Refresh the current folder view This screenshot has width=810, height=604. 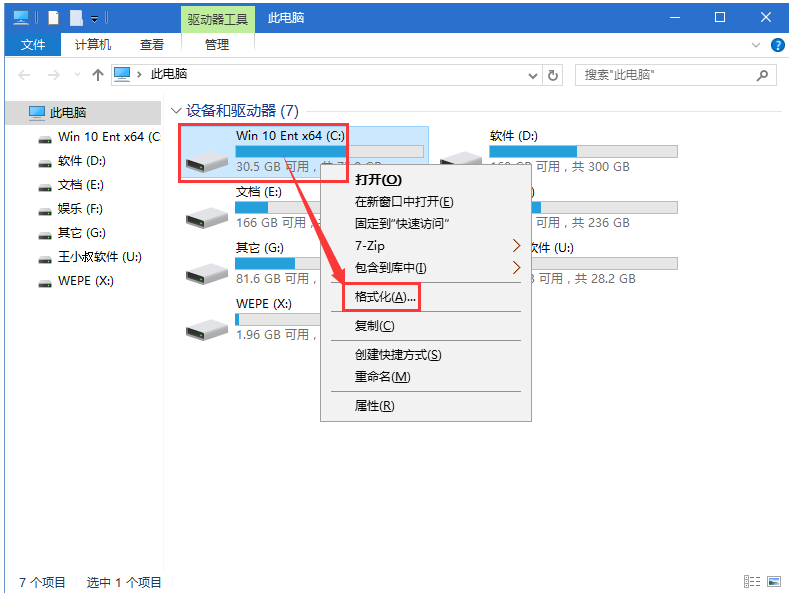pyautogui.click(x=553, y=76)
